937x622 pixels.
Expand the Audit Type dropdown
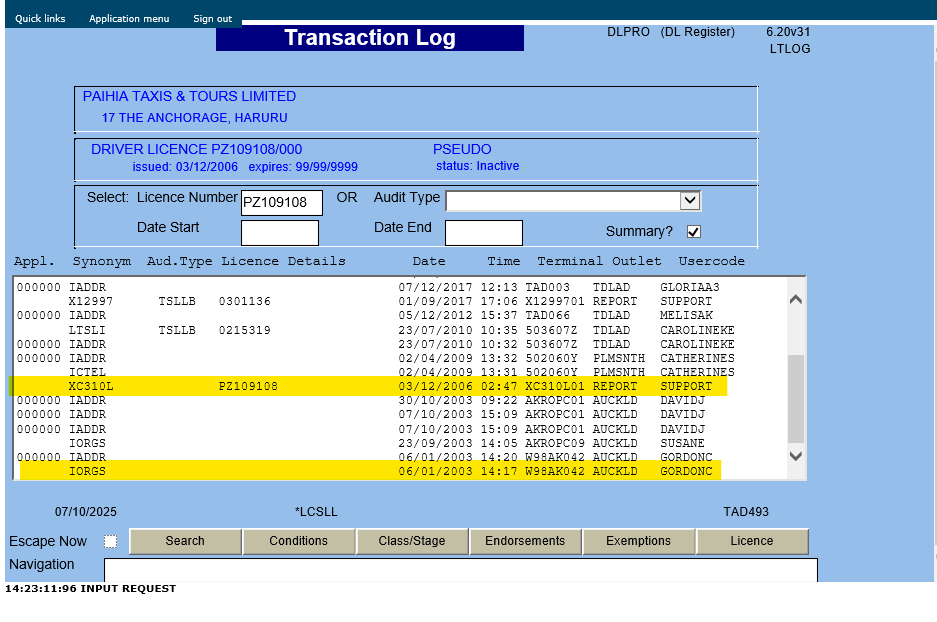[689, 201]
